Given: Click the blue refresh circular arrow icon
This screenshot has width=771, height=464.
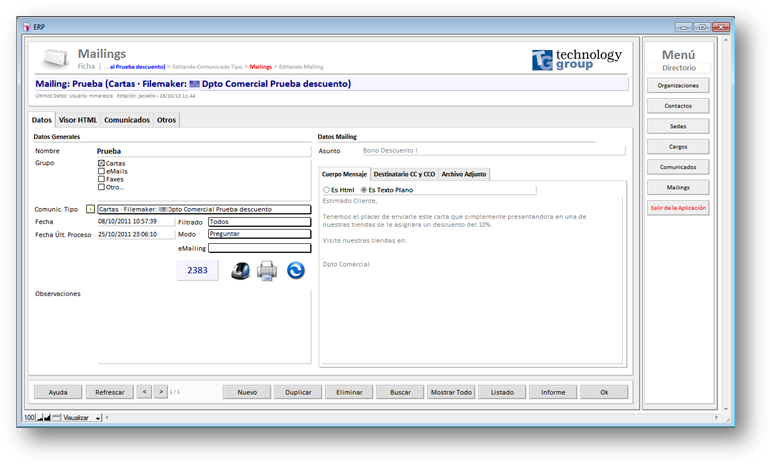Looking at the screenshot, I should [296, 270].
